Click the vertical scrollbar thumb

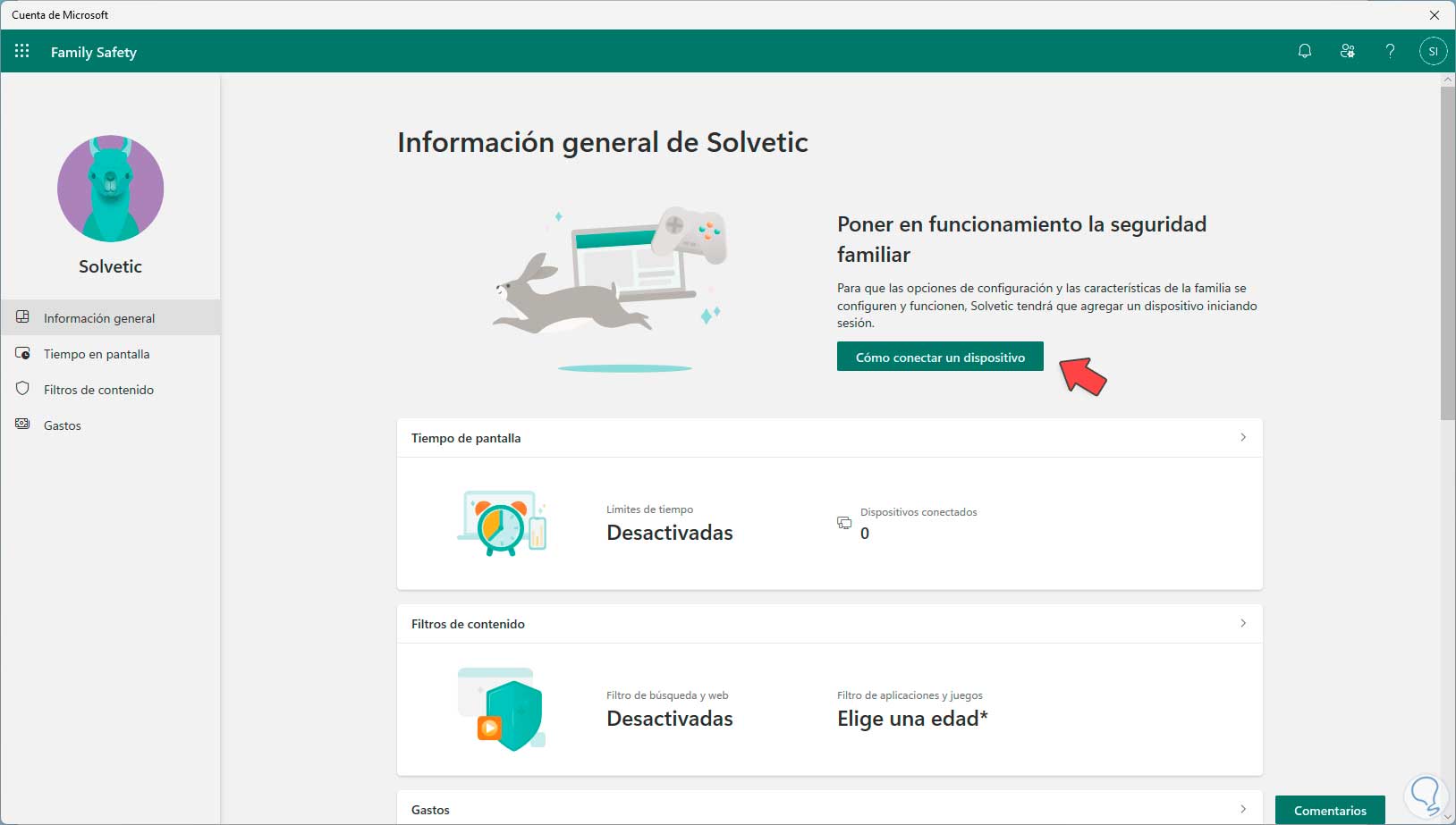pos(1448,253)
